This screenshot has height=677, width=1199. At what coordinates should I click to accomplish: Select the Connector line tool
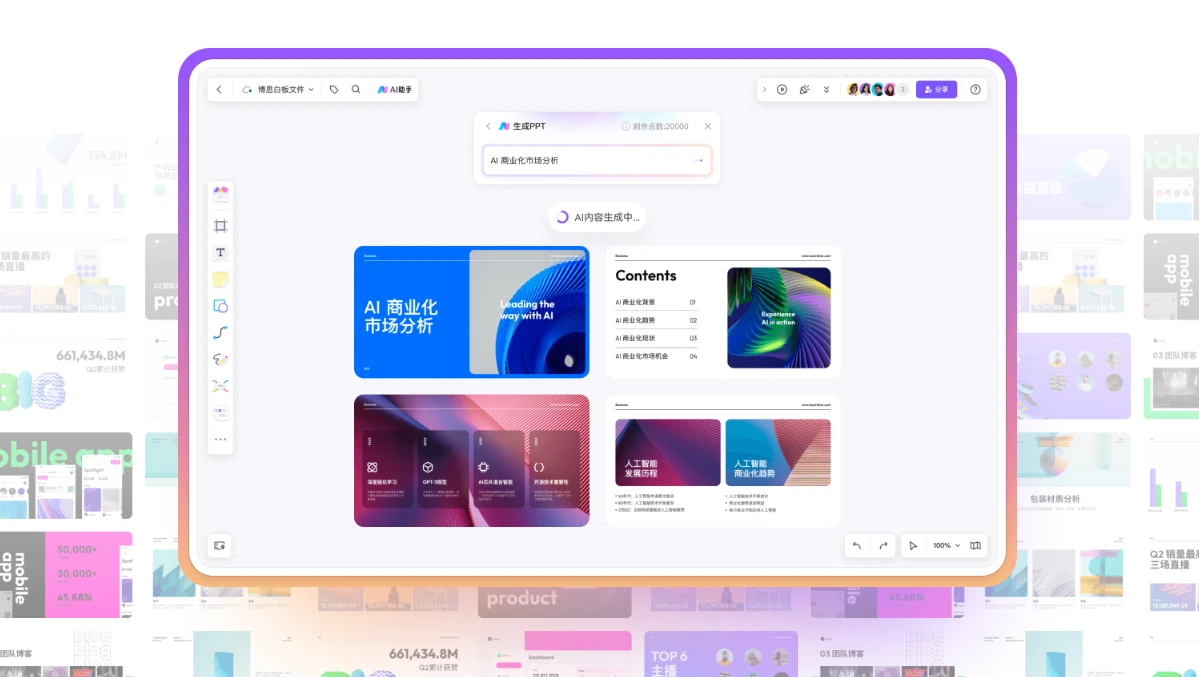pyautogui.click(x=220, y=333)
